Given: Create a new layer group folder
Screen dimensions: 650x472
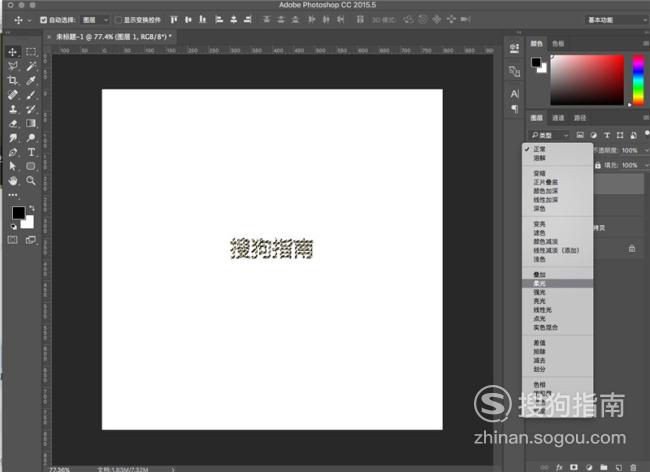Looking at the screenshot, I should pyautogui.click(x=604, y=467).
